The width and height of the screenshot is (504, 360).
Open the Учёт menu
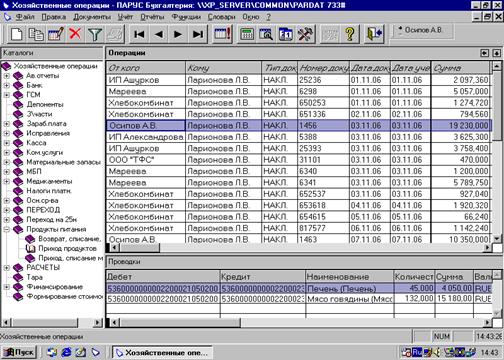125,17
